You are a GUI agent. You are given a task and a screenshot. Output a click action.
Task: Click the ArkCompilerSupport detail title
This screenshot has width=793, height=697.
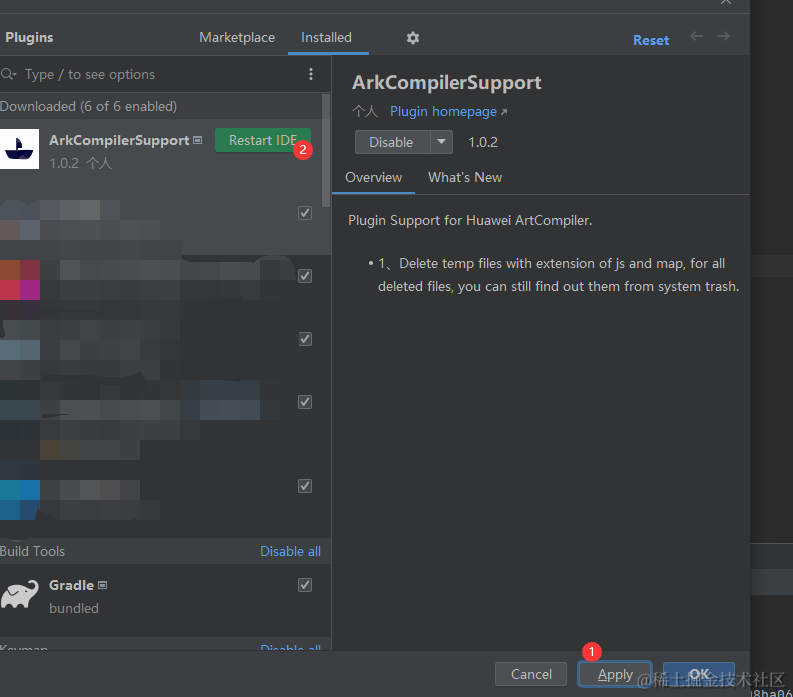pyautogui.click(x=447, y=82)
